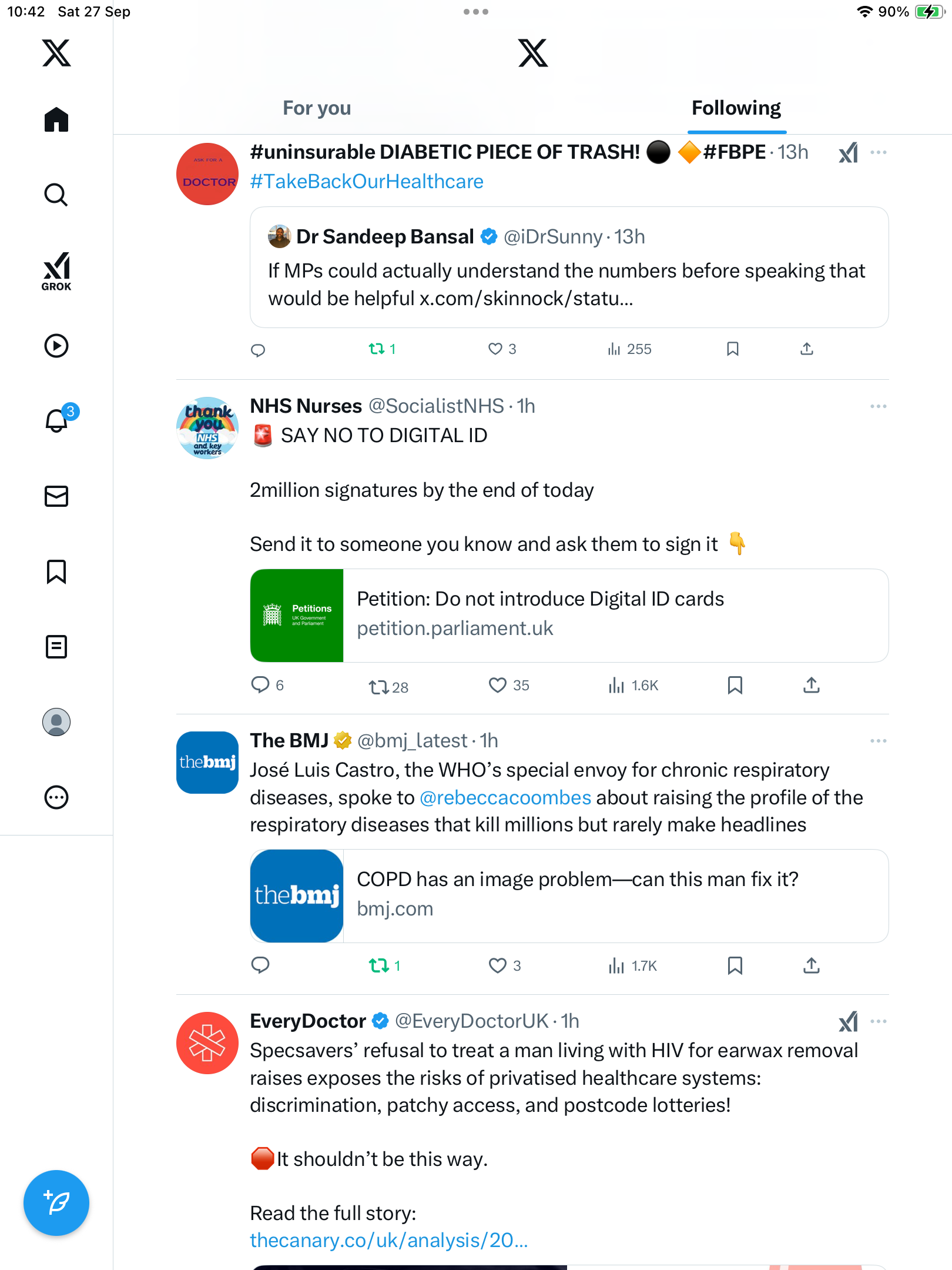Open the Digital ID petition link card
Viewport: 952px width, 1270px height.
click(569, 615)
